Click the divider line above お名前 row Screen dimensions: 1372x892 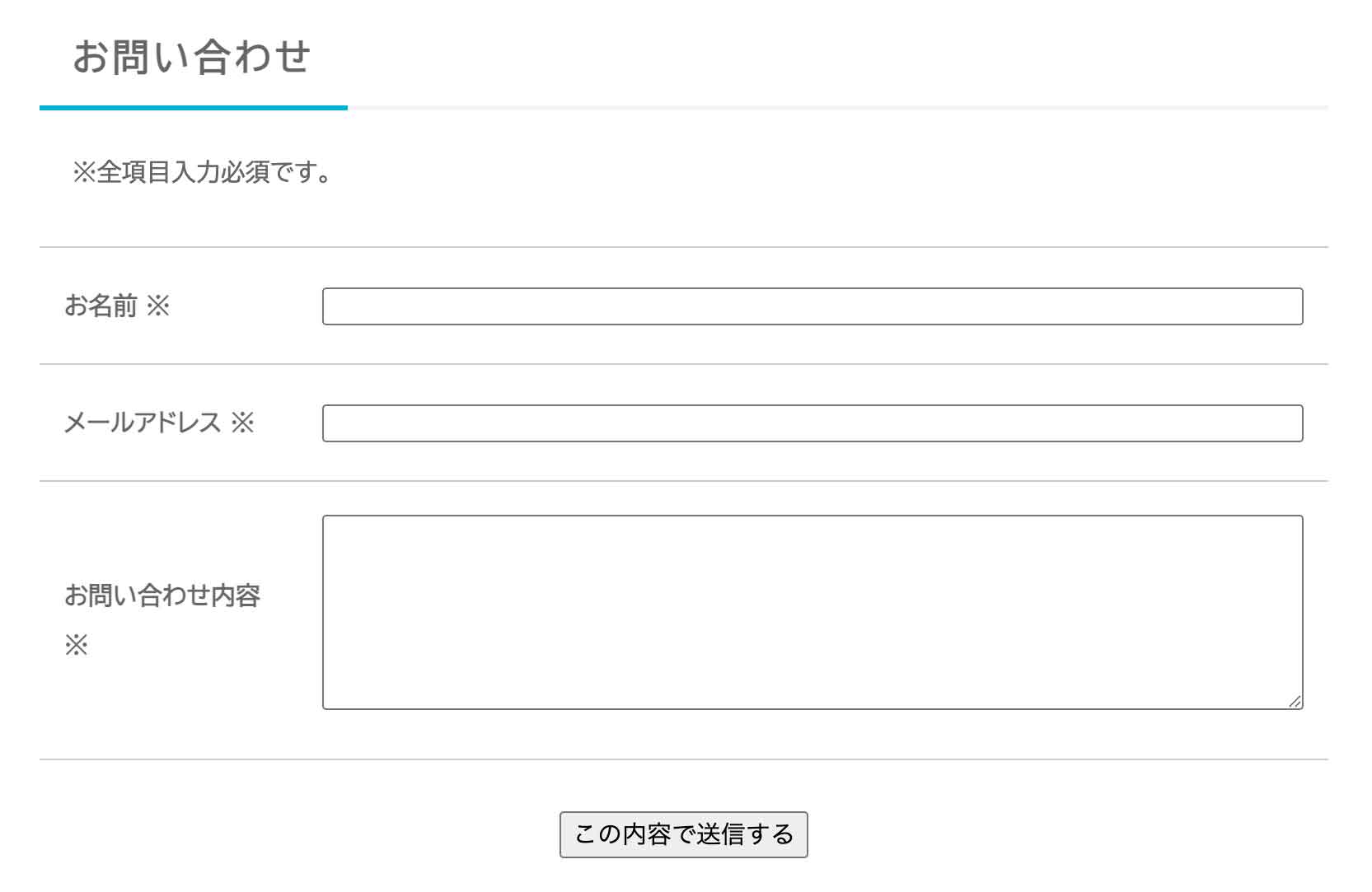684,247
